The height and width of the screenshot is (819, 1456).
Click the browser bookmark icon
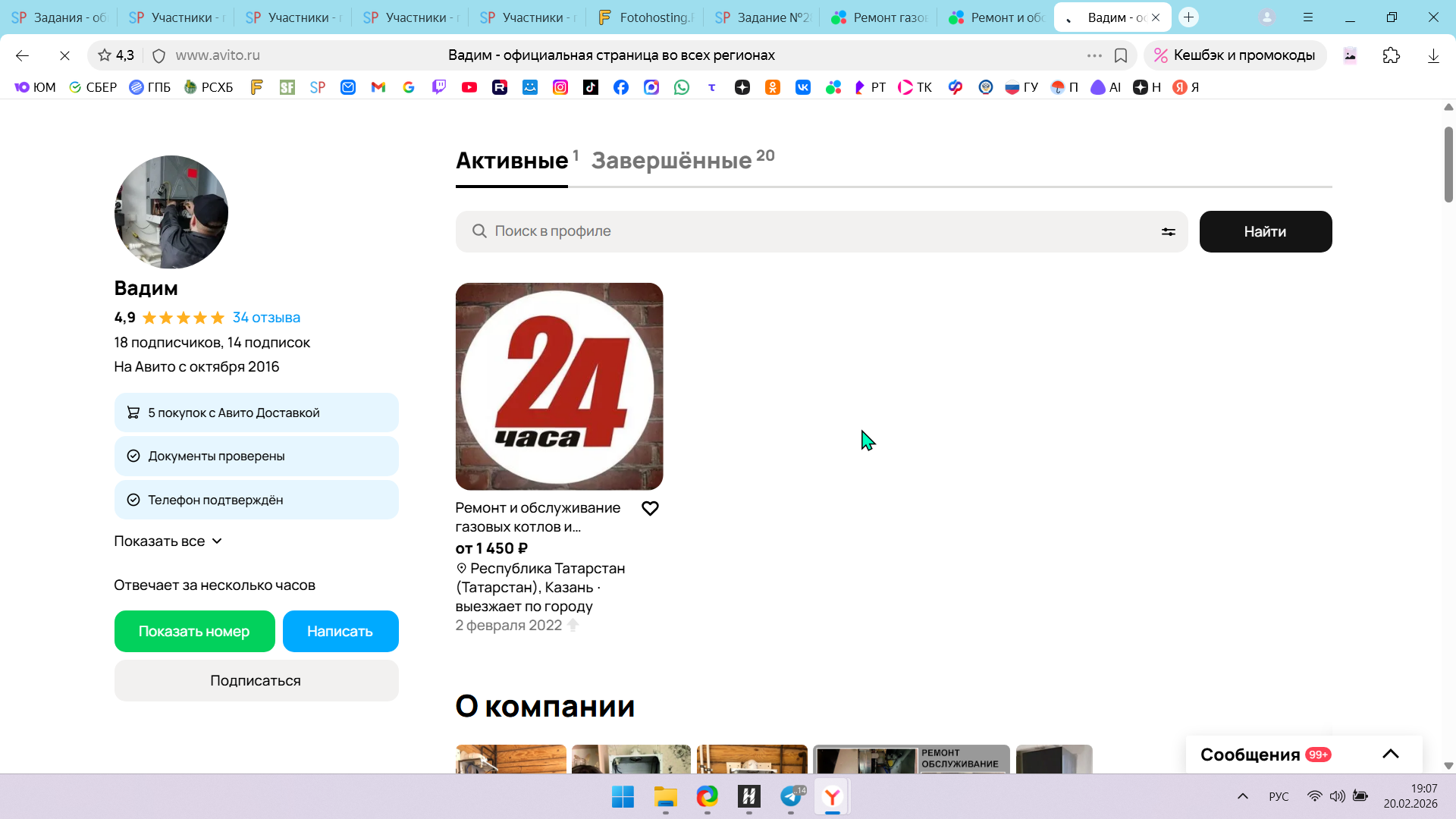point(1121,55)
